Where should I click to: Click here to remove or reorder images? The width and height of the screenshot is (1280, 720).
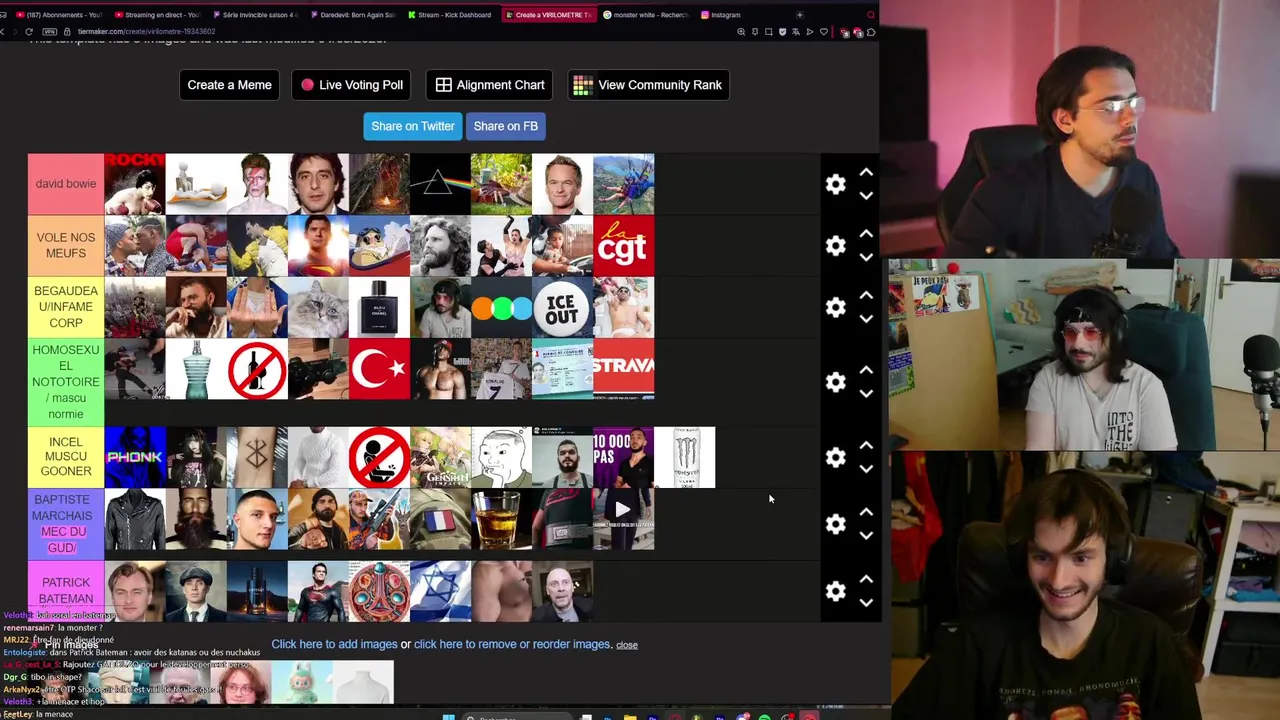pos(512,644)
